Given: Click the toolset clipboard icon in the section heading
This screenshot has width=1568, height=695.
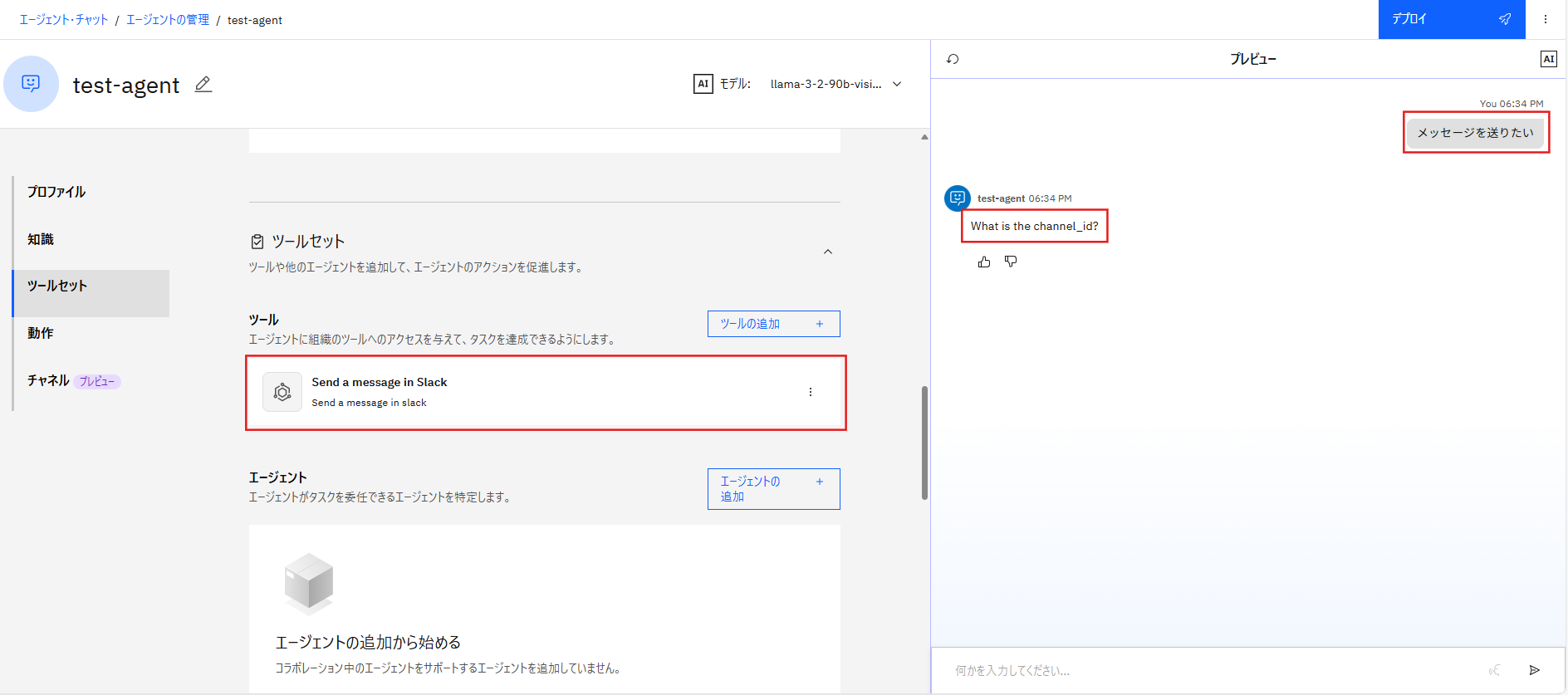Looking at the screenshot, I should click(257, 242).
